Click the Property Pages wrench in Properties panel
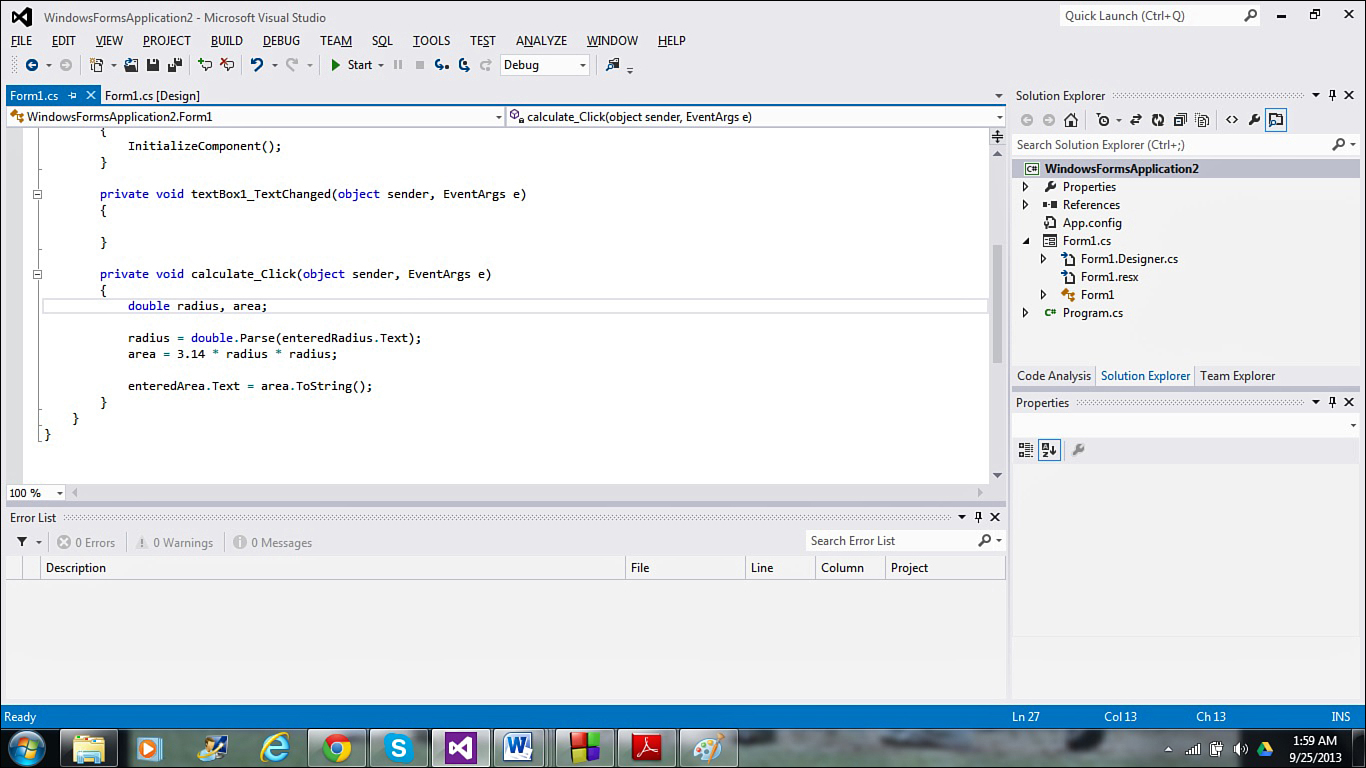 coord(1078,450)
